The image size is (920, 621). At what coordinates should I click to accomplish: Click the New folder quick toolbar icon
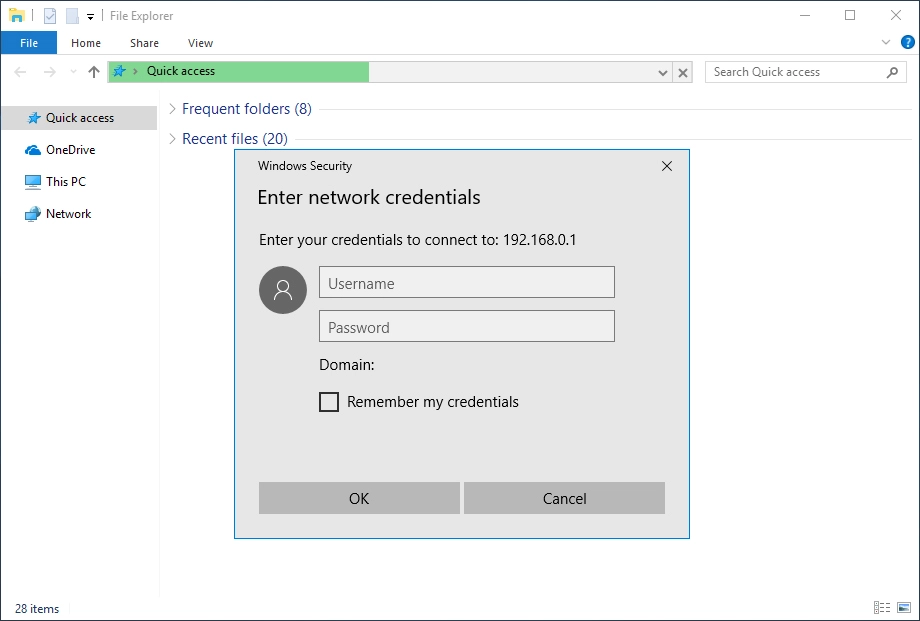click(72, 16)
